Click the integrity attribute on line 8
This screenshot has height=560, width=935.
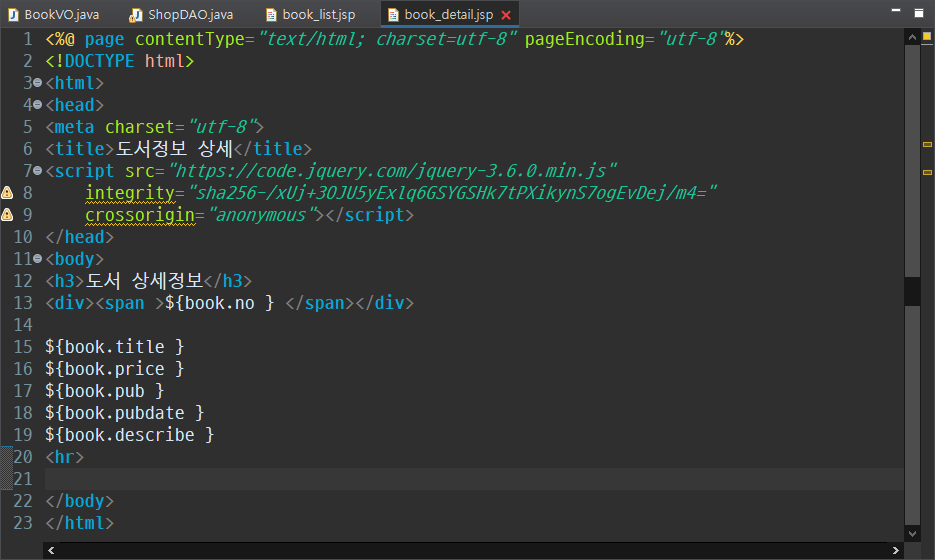pyautogui.click(x=130, y=193)
